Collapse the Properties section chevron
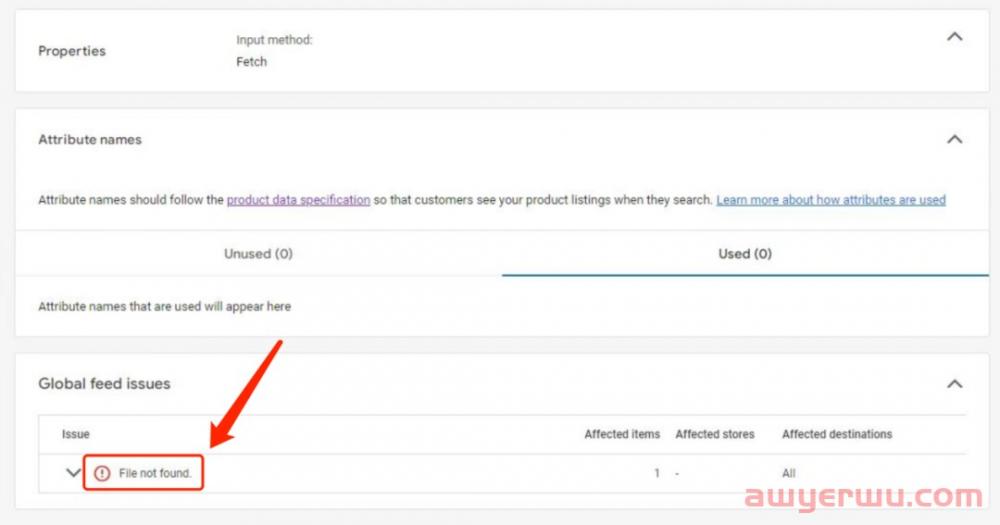Screen dimensions: 1000x525 954,37
